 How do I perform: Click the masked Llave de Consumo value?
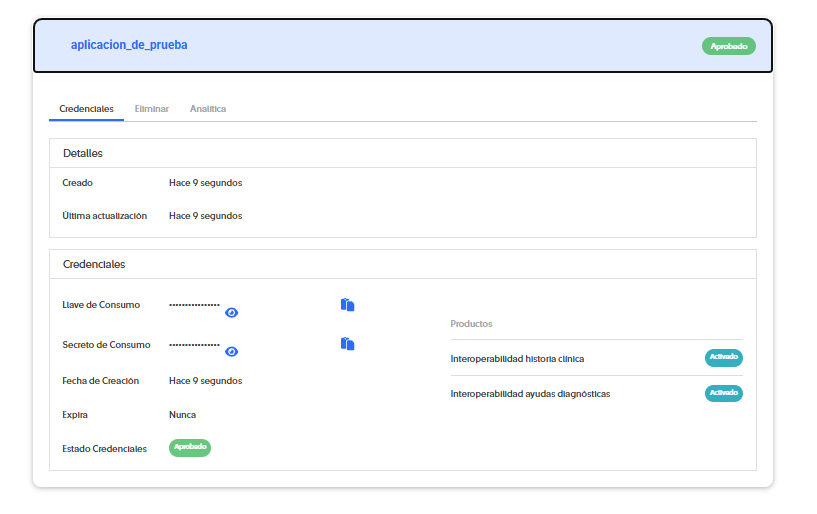click(194, 305)
